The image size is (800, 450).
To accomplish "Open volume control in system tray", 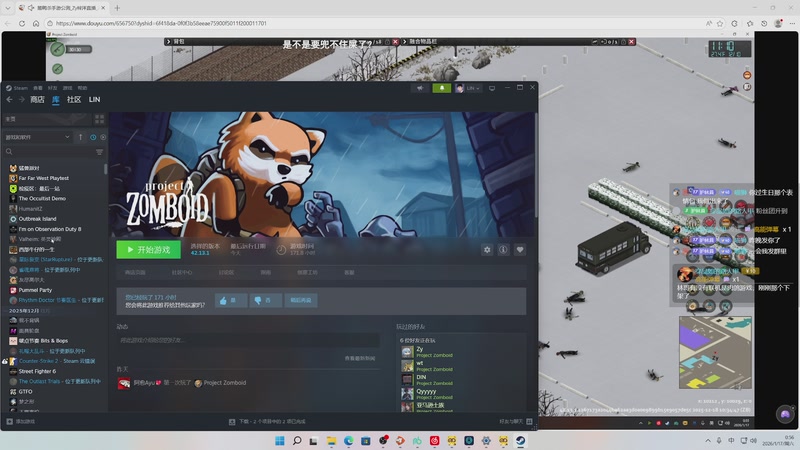I will coord(753,441).
